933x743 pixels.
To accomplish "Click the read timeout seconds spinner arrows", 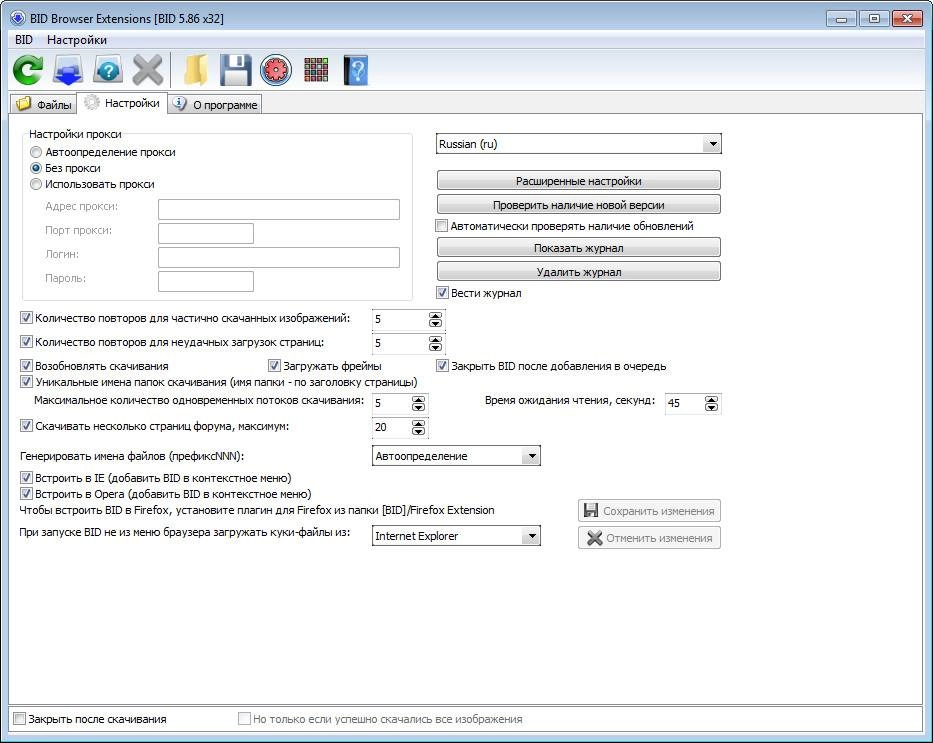I will click(711, 403).
